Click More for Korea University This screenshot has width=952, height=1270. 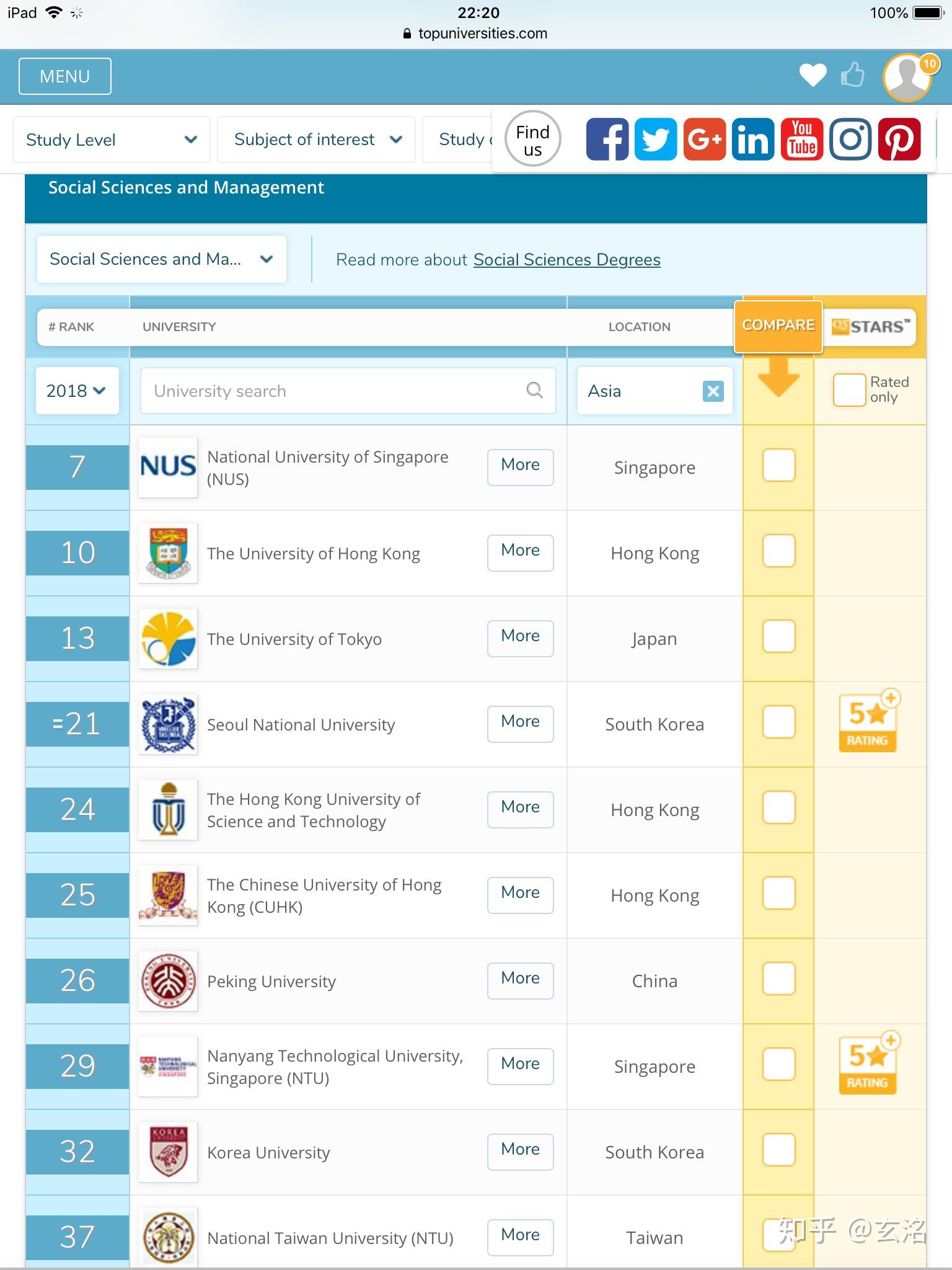pos(521,1152)
